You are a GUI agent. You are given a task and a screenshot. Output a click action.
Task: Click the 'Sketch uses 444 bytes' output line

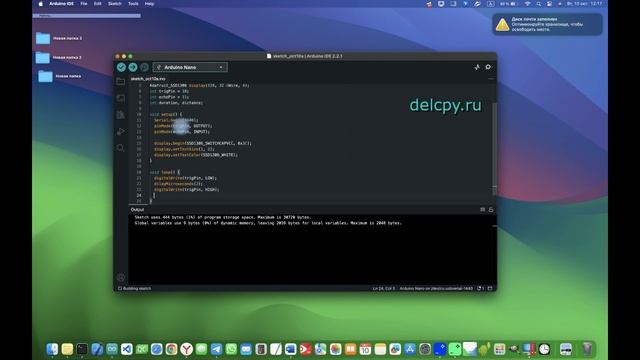223,217
